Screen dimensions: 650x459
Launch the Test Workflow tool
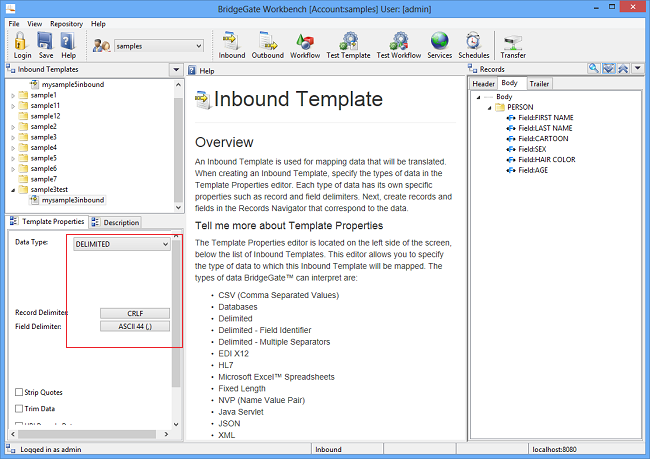pos(398,41)
